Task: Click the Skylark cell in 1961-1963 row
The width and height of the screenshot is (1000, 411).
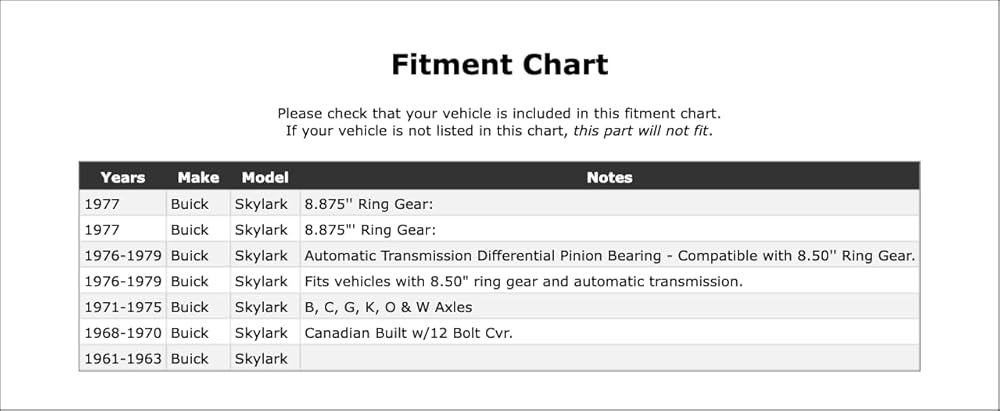Action: point(265,359)
